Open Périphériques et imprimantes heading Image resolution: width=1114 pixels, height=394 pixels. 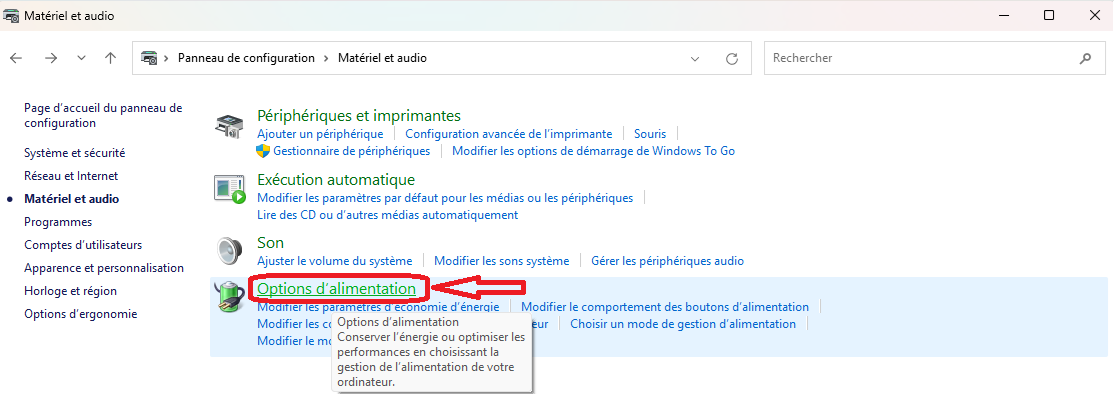(x=359, y=115)
